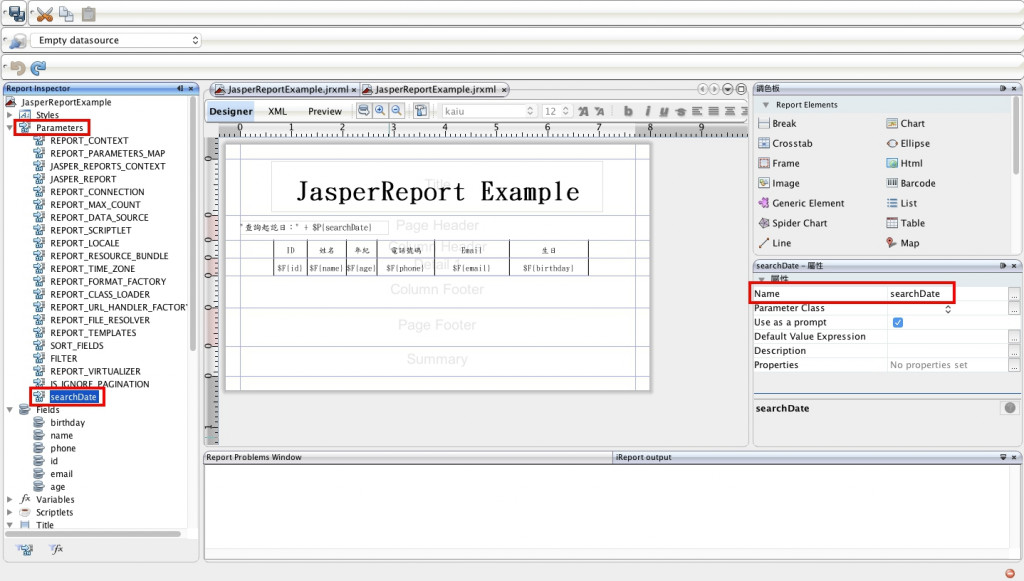The image size is (1024, 581).
Task: Zoom out of the report designer
Action: pyautogui.click(x=396, y=111)
